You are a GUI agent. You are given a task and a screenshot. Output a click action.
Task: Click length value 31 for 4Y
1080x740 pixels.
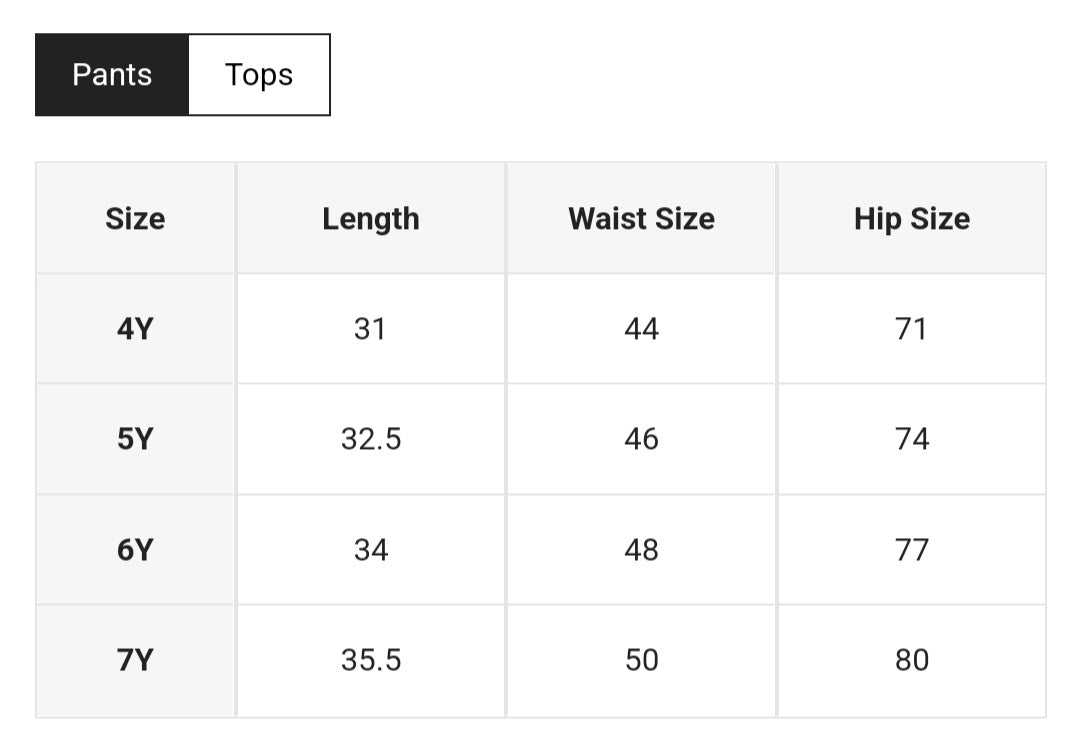[370, 329]
